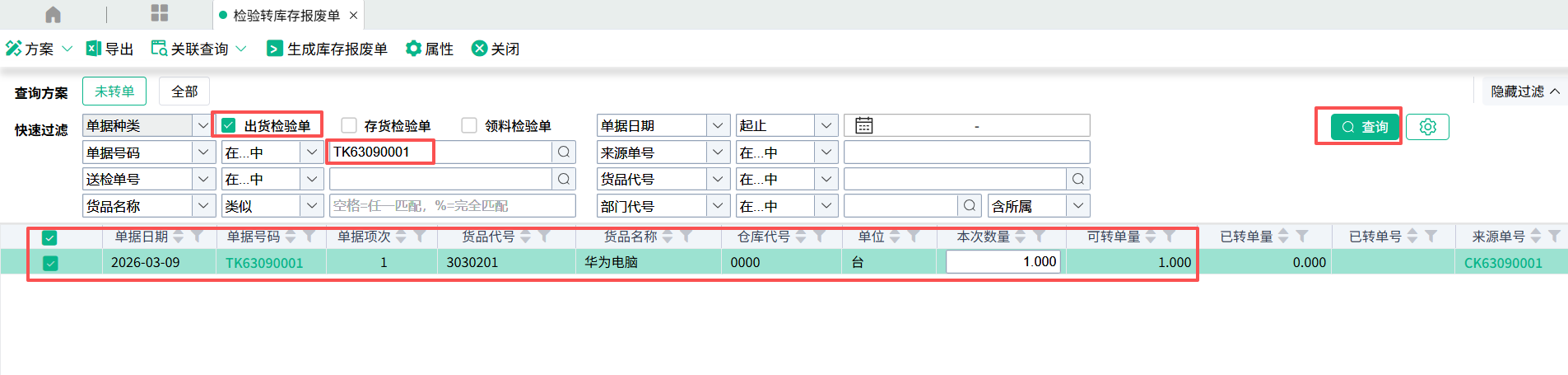Click search icon in 单据号码 value field

(564, 152)
